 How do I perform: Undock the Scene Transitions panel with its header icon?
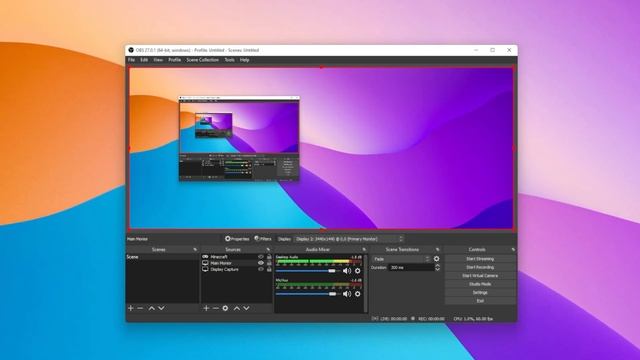pyautogui.click(x=438, y=249)
